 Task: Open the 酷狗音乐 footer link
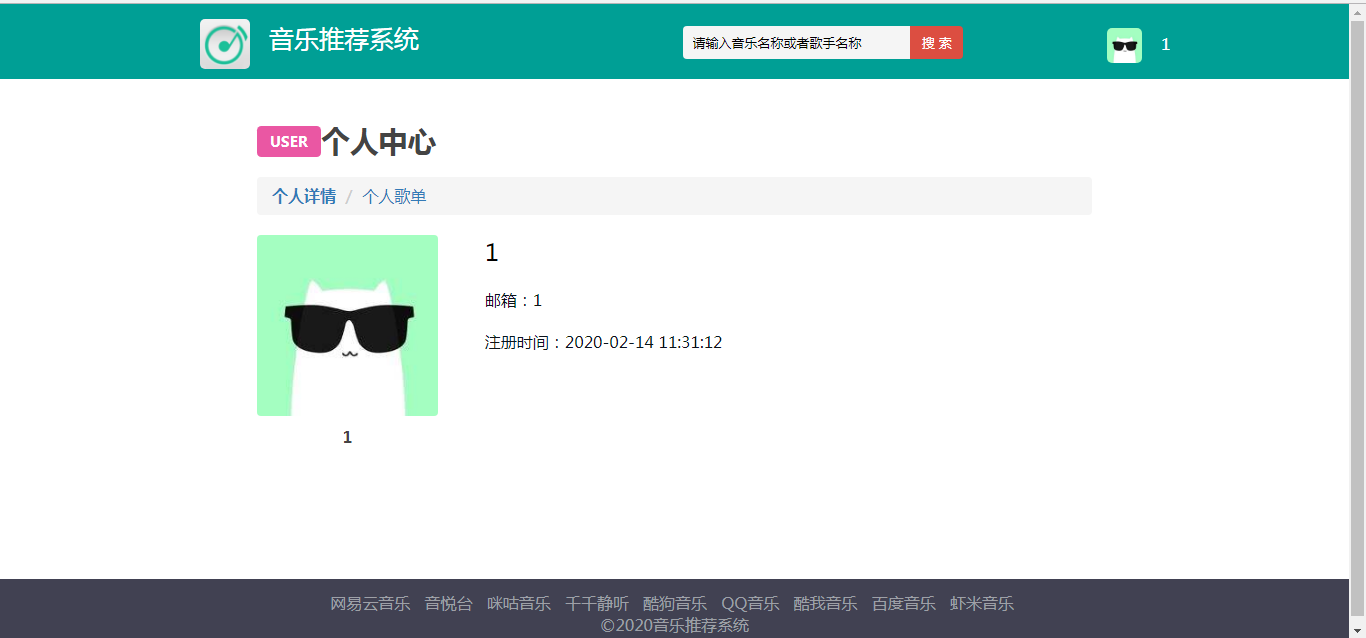tap(675, 604)
